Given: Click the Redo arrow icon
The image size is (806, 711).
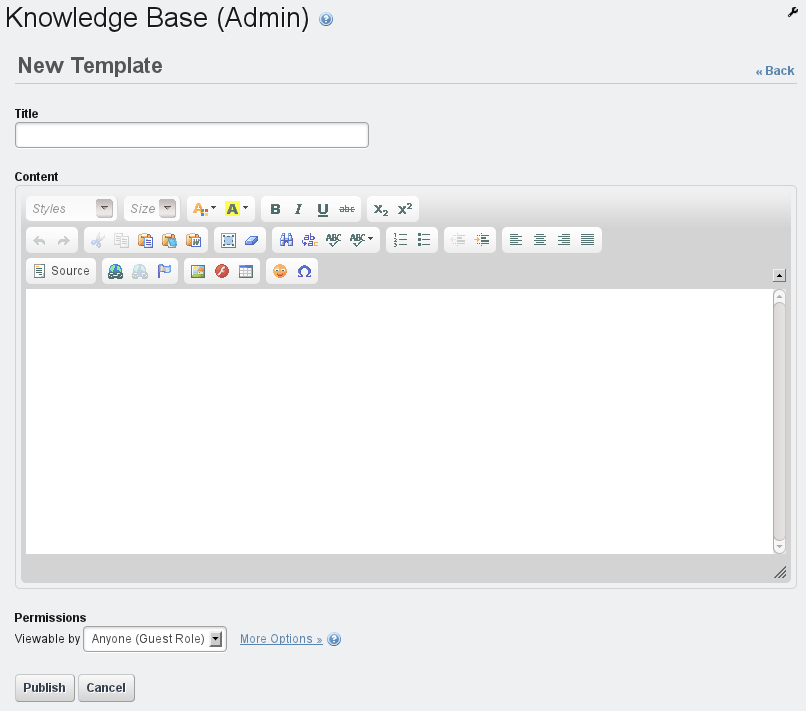Looking at the screenshot, I should click(63, 240).
